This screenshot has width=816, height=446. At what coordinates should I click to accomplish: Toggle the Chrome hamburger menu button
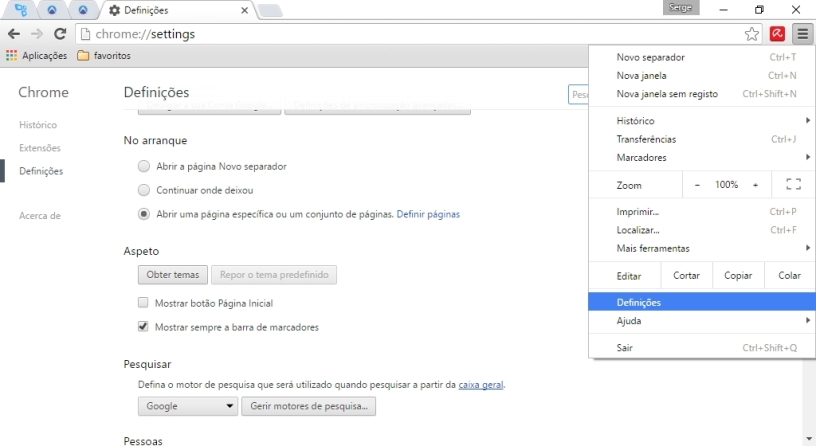click(802, 34)
